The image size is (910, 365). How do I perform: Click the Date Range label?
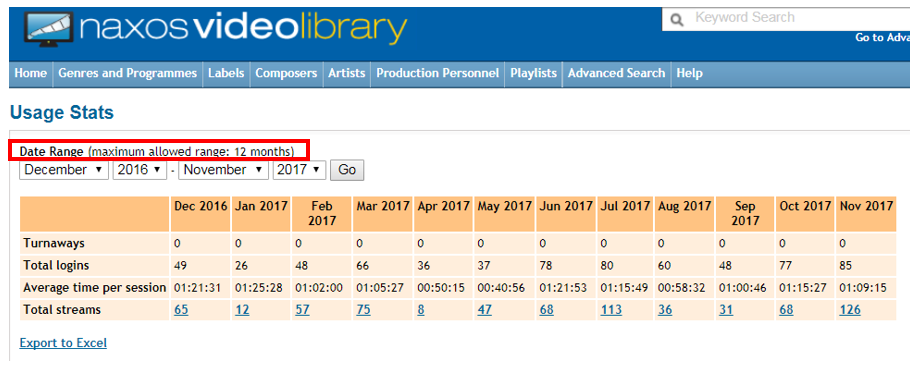52,152
